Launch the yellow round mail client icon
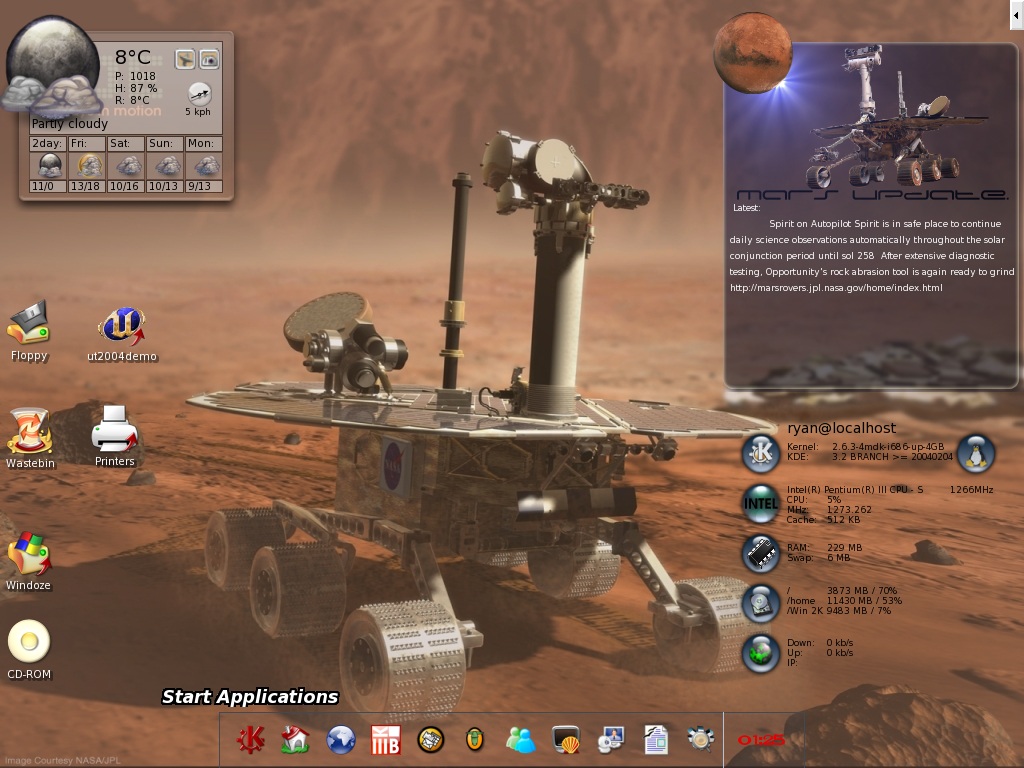Viewport: 1024px width, 768px height. (x=430, y=739)
